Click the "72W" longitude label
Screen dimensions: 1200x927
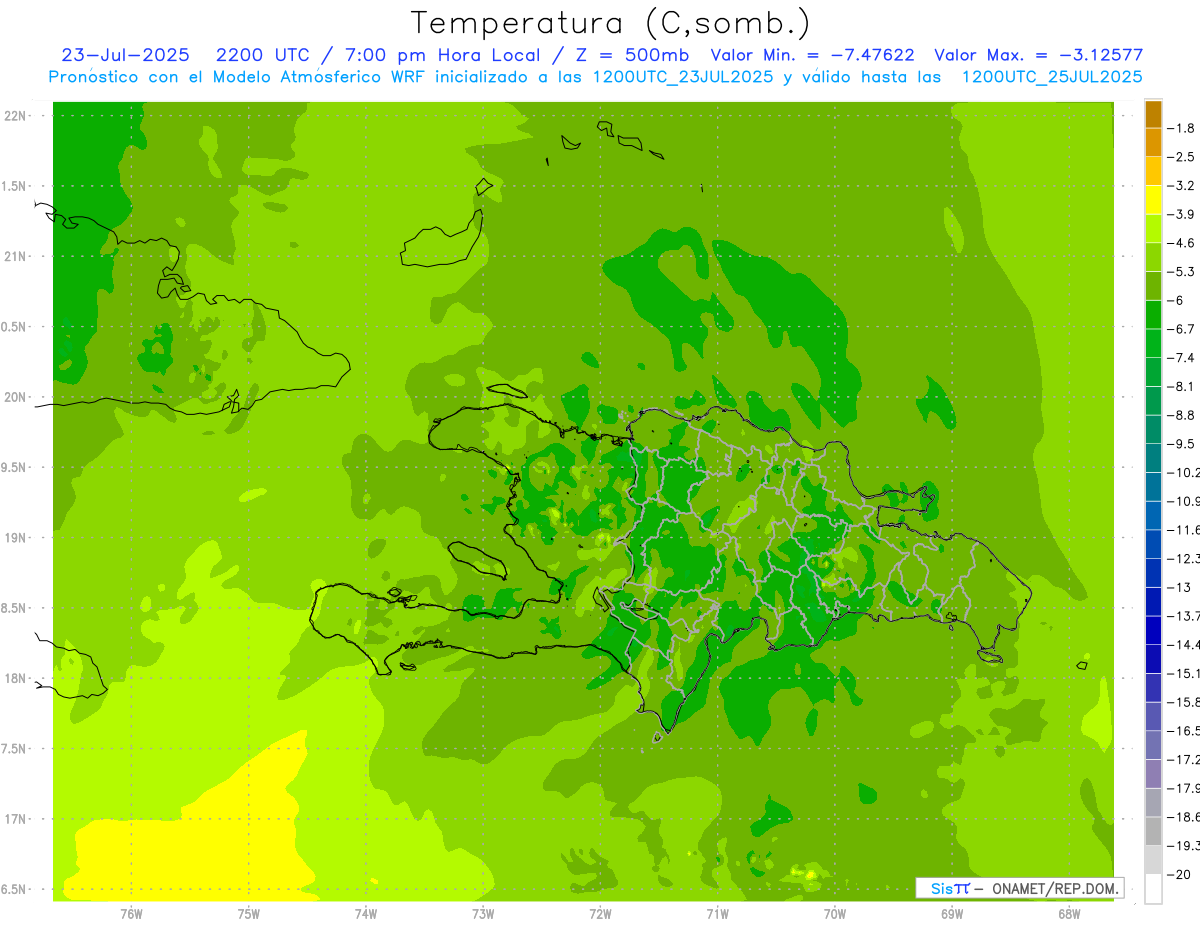(x=600, y=913)
